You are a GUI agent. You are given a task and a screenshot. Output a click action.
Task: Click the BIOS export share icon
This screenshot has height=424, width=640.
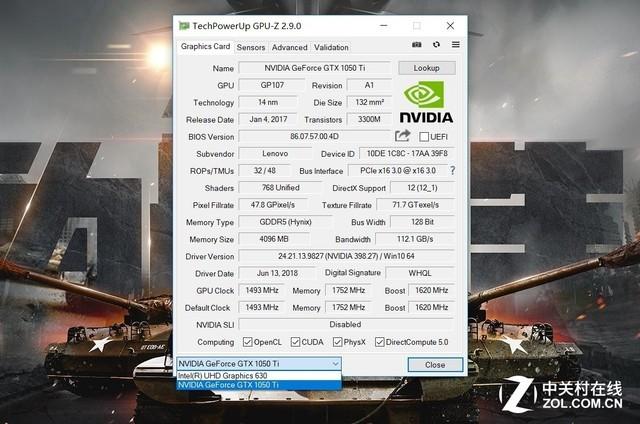403,136
